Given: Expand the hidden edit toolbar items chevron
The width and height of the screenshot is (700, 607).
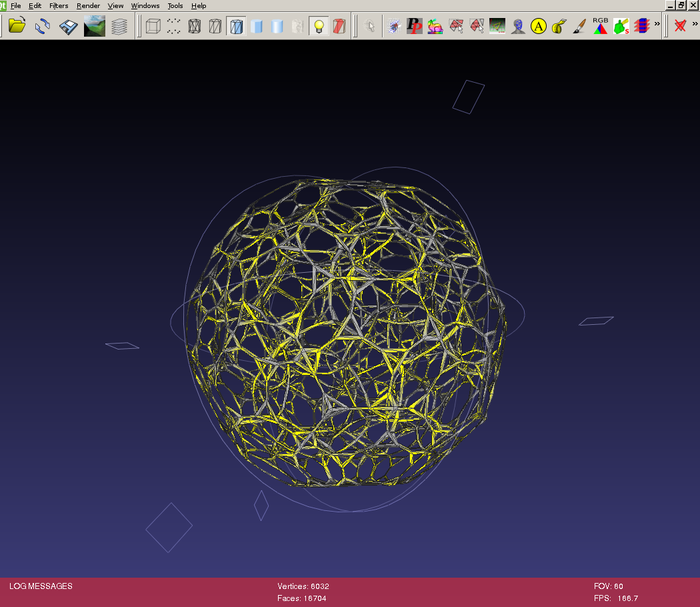Looking at the screenshot, I should pyautogui.click(x=656, y=26).
